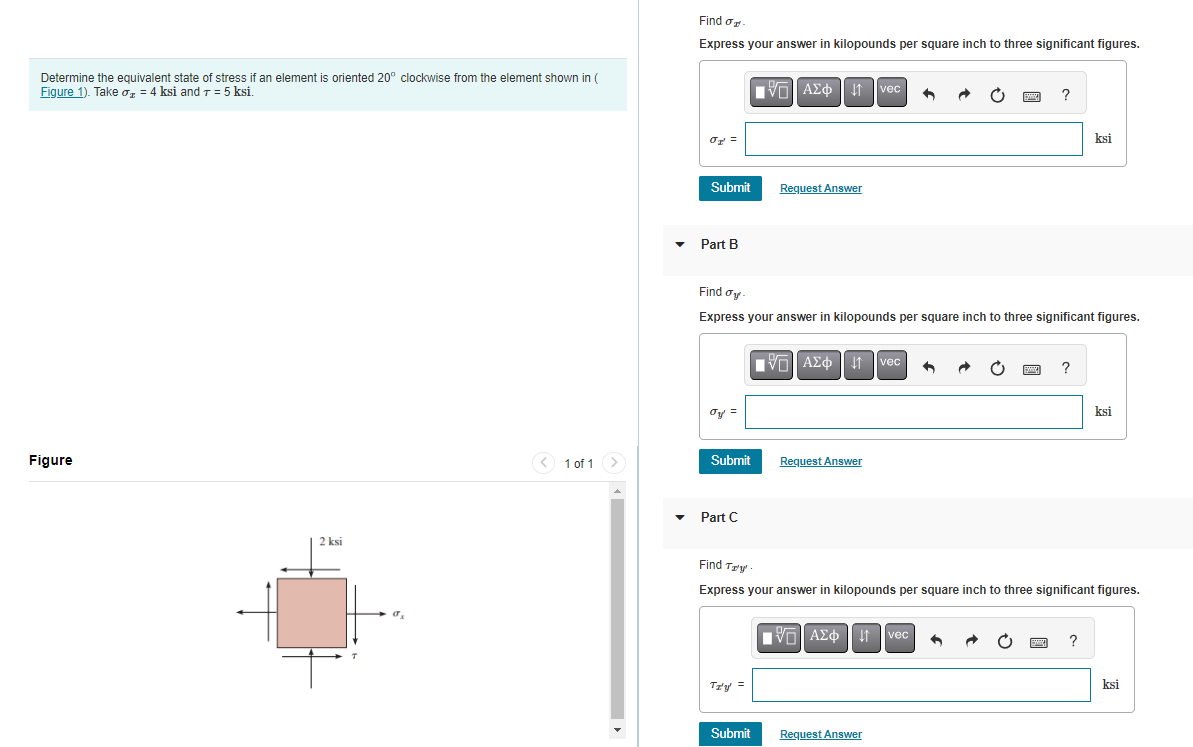This screenshot has width=1193, height=747.
Task: Open the math templates icon in Part C toolbar
Action: pos(778,638)
